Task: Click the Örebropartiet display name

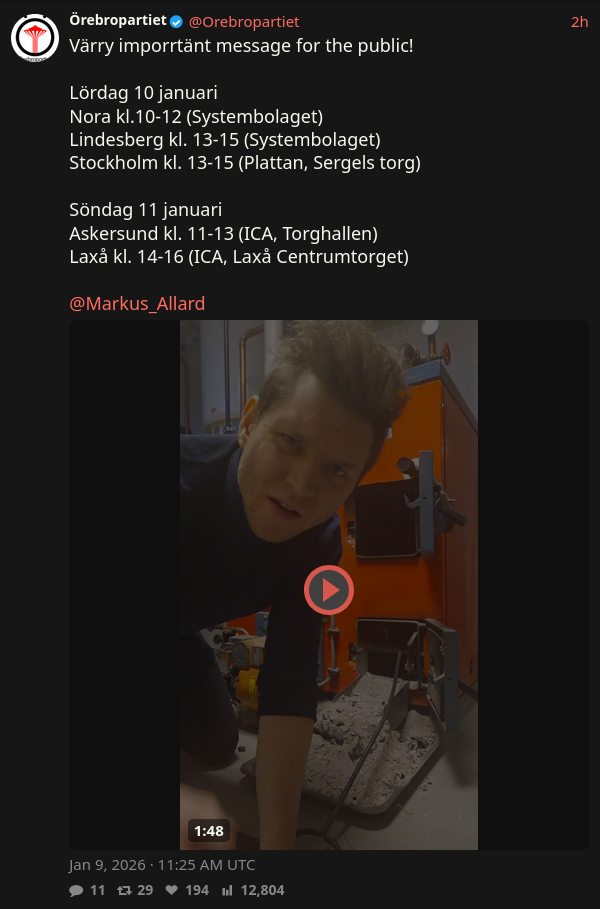Action: [118, 21]
